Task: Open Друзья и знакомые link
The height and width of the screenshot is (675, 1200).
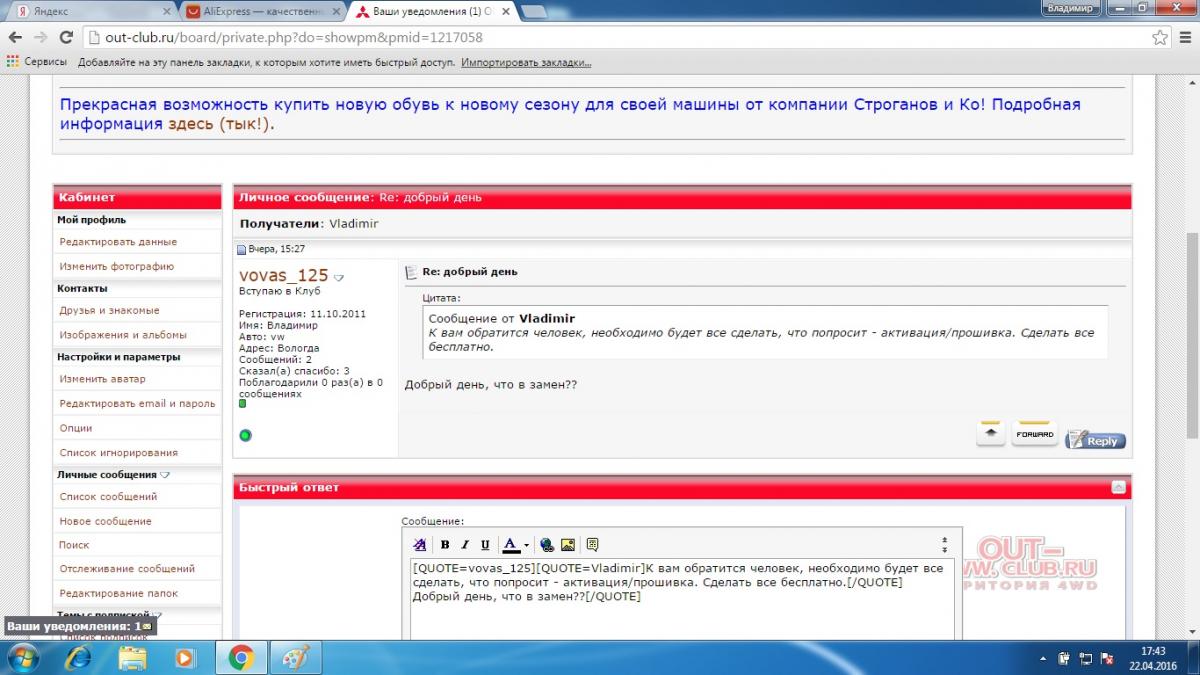Action: point(109,310)
